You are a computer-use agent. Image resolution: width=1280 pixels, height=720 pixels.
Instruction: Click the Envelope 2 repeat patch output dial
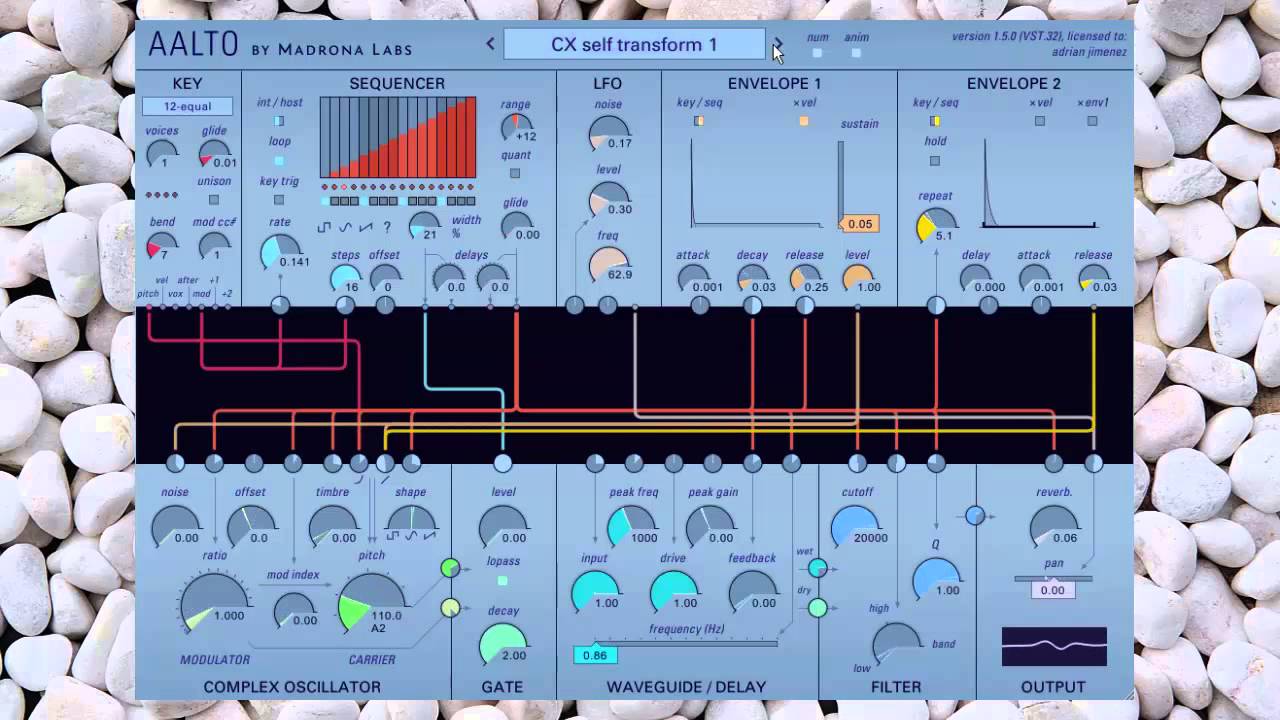click(x=936, y=305)
